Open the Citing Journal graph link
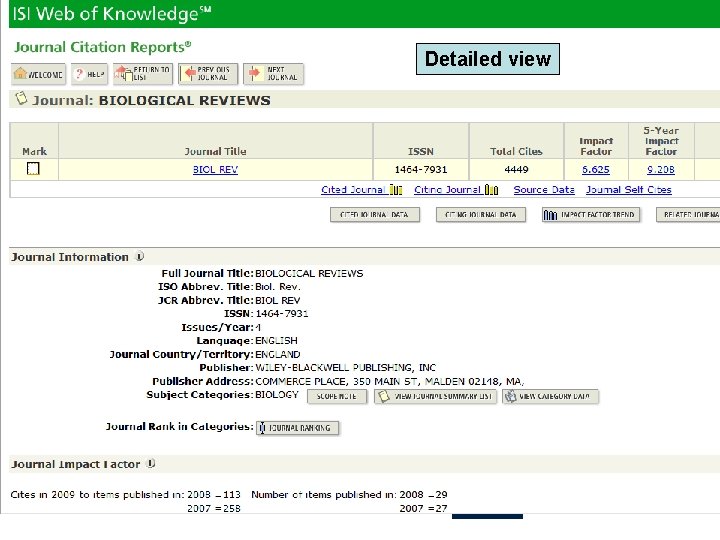Image resolution: width=720 pixels, height=540 pixels. point(456,190)
